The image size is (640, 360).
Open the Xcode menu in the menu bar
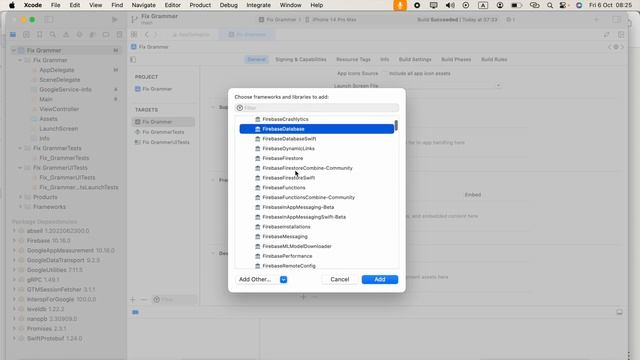point(33,5)
